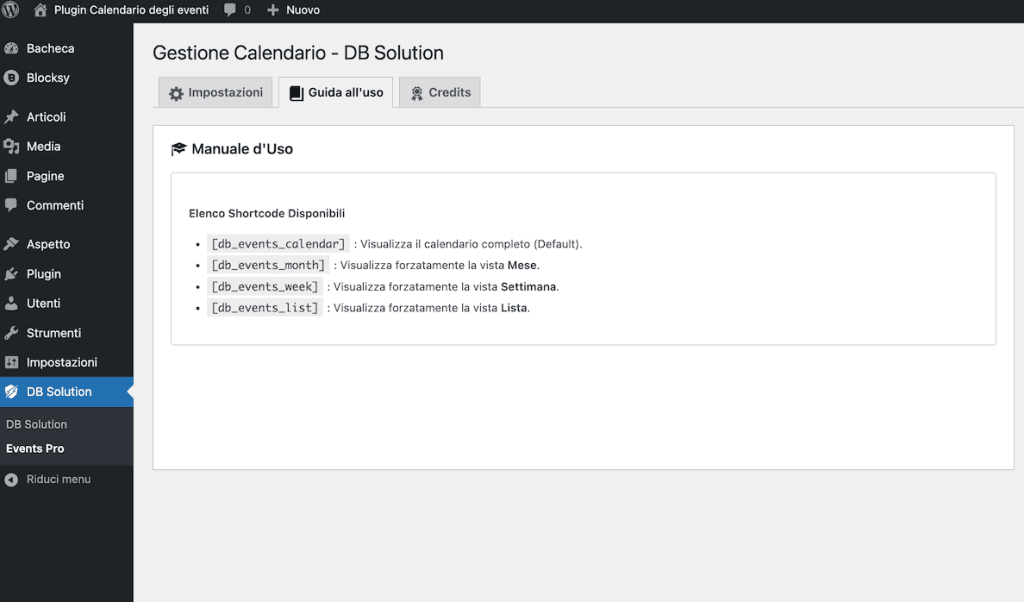Click the comments bubble icon in admin bar

click(230, 10)
